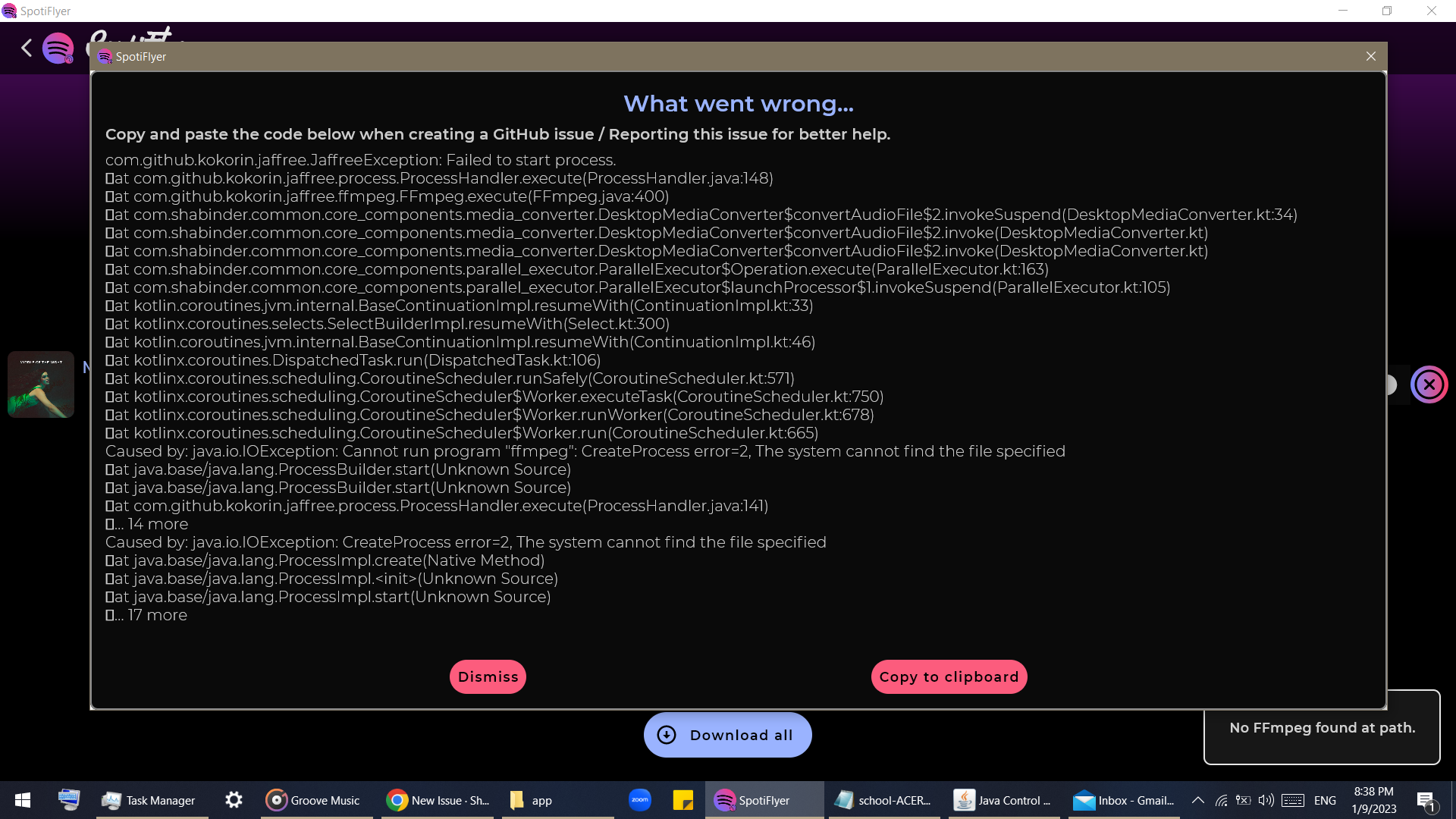The width and height of the screenshot is (1456, 819).
Task: Open the volume control in the system tray
Action: tap(1266, 800)
